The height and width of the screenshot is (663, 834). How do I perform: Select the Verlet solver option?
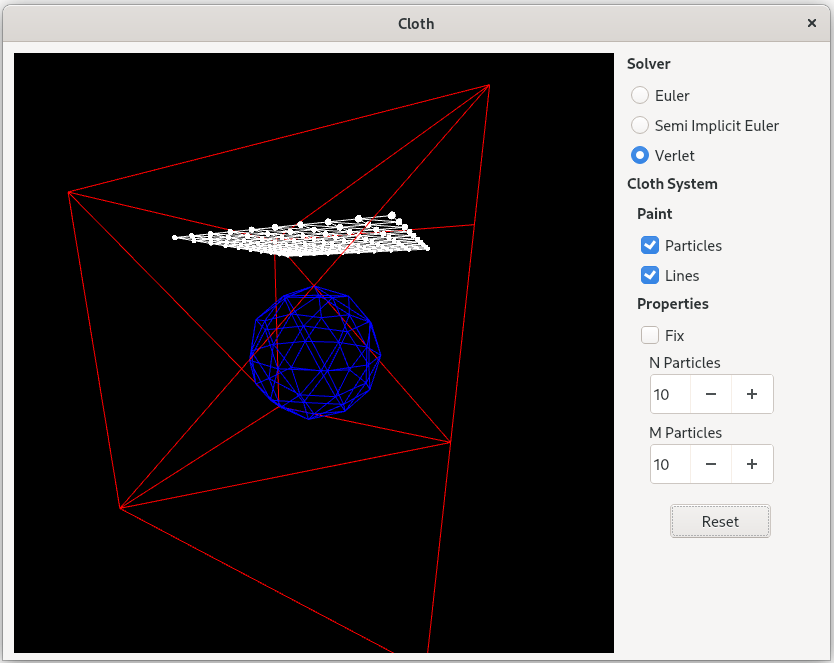tap(639, 155)
